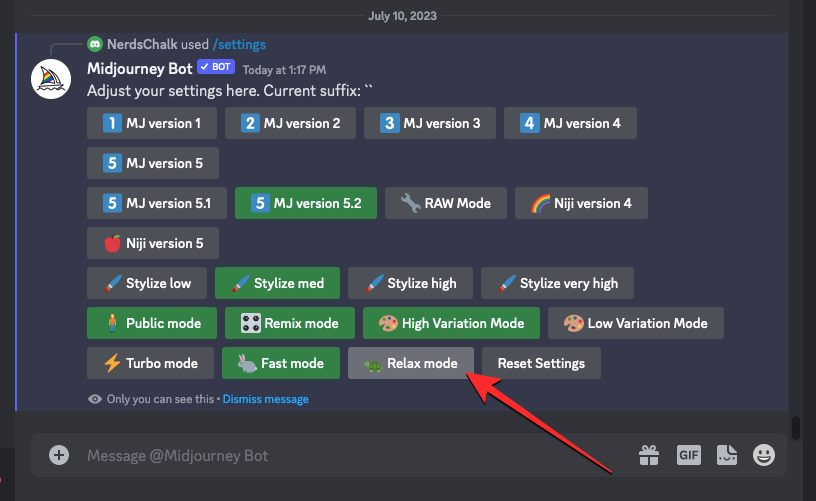Toggle Public mode
Image resolution: width=816 pixels, height=501 pixels.
point(152,323)
